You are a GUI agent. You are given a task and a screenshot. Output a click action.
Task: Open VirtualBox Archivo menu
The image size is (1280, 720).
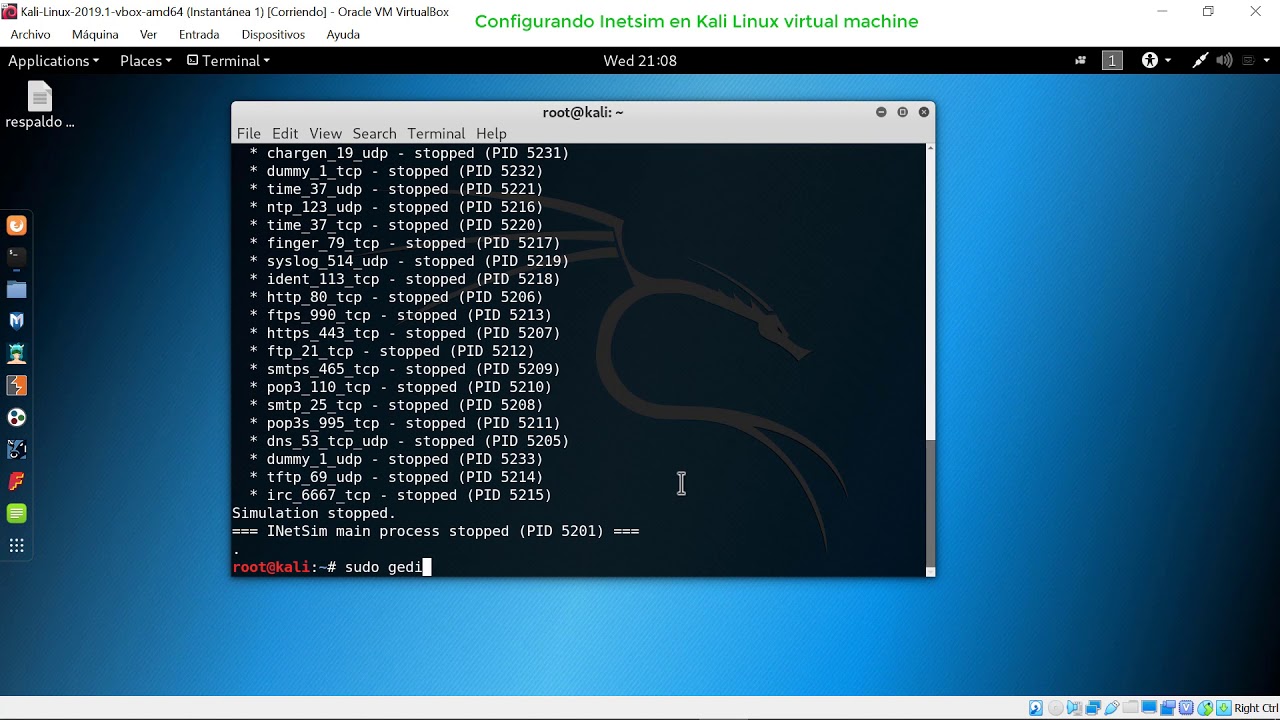[31, 34]
